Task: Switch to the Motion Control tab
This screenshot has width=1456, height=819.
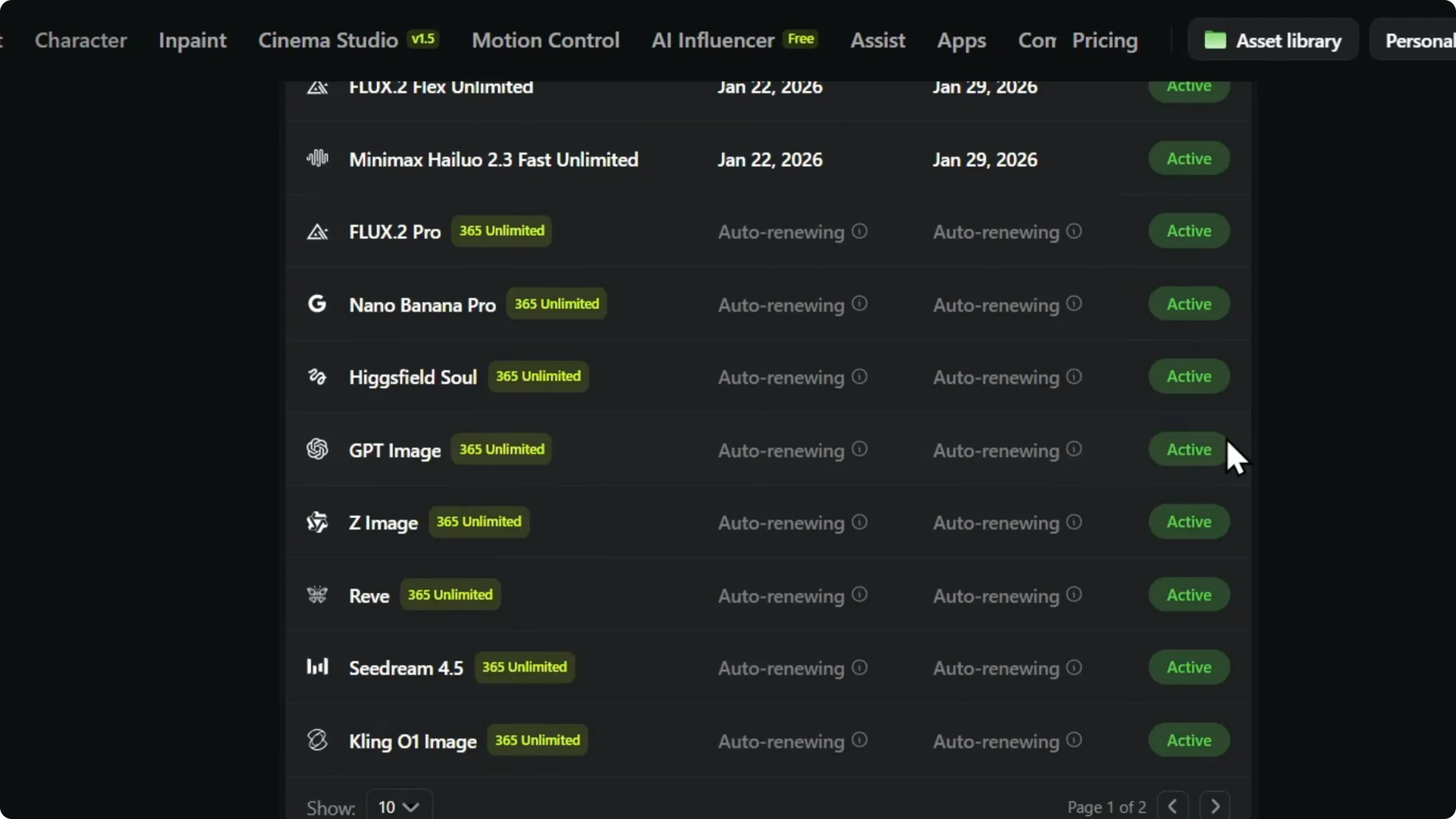Action: 545,40
